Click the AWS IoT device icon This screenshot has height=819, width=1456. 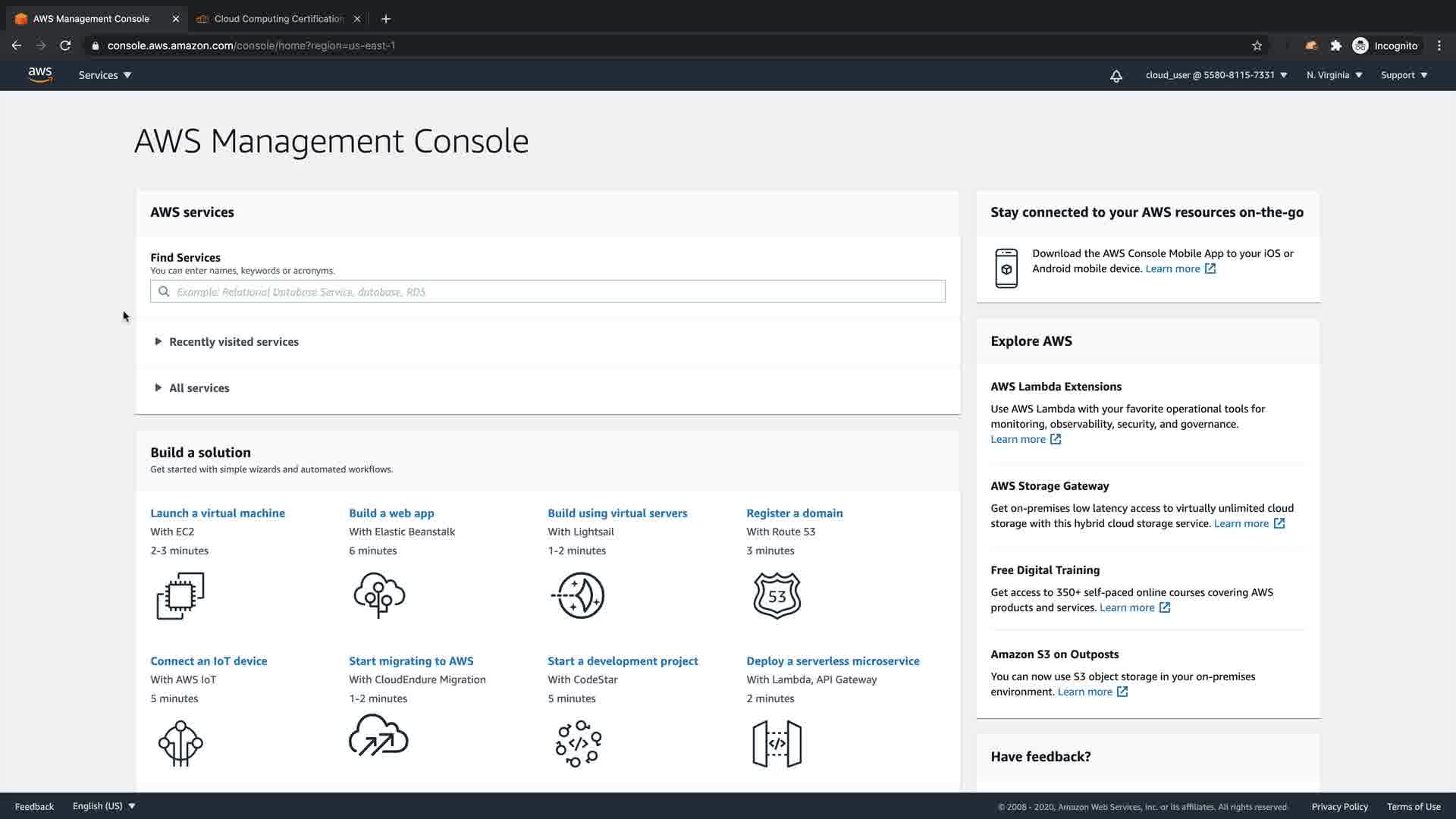point(180,743)
